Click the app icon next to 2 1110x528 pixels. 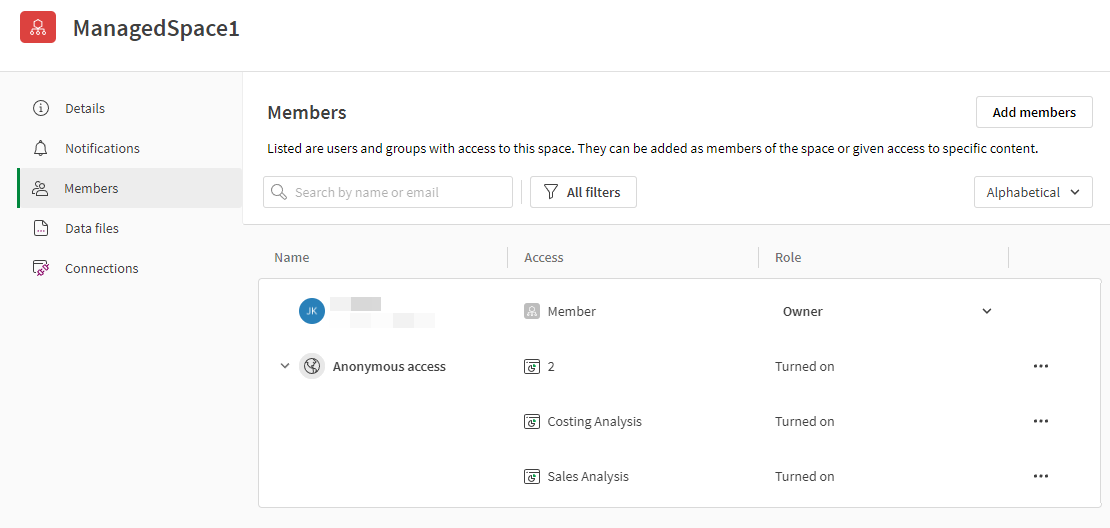[532, 367]
